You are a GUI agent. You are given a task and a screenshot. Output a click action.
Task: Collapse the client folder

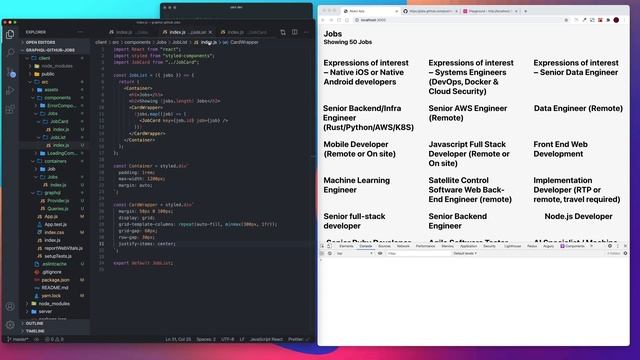pyautogui.click(x=44, y=58)
